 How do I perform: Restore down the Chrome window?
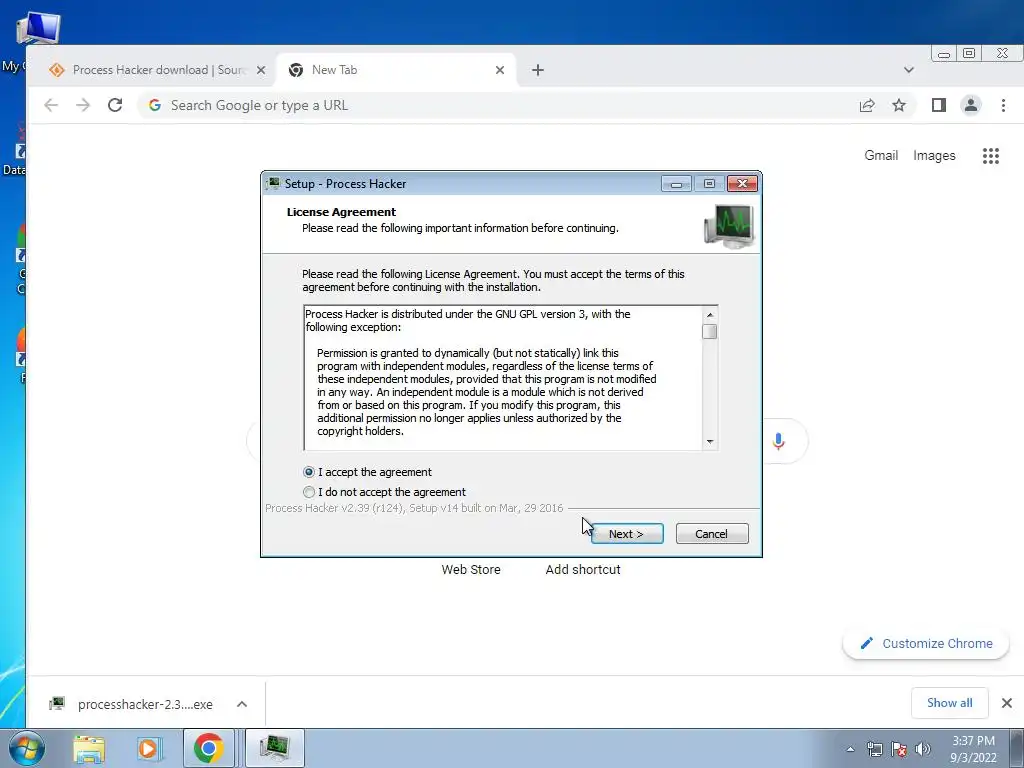[969, 54]
